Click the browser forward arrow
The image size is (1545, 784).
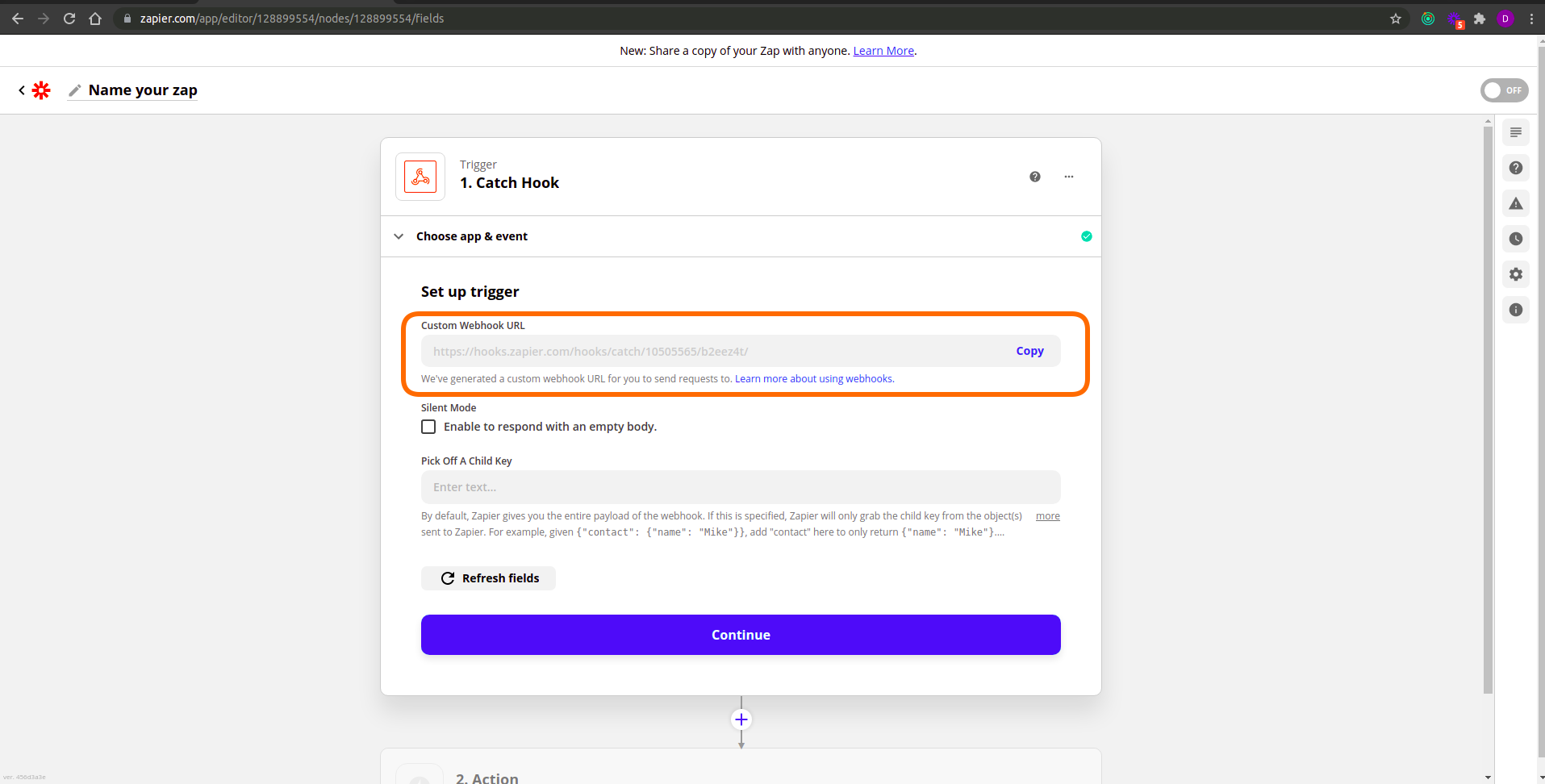click(44, 19)
